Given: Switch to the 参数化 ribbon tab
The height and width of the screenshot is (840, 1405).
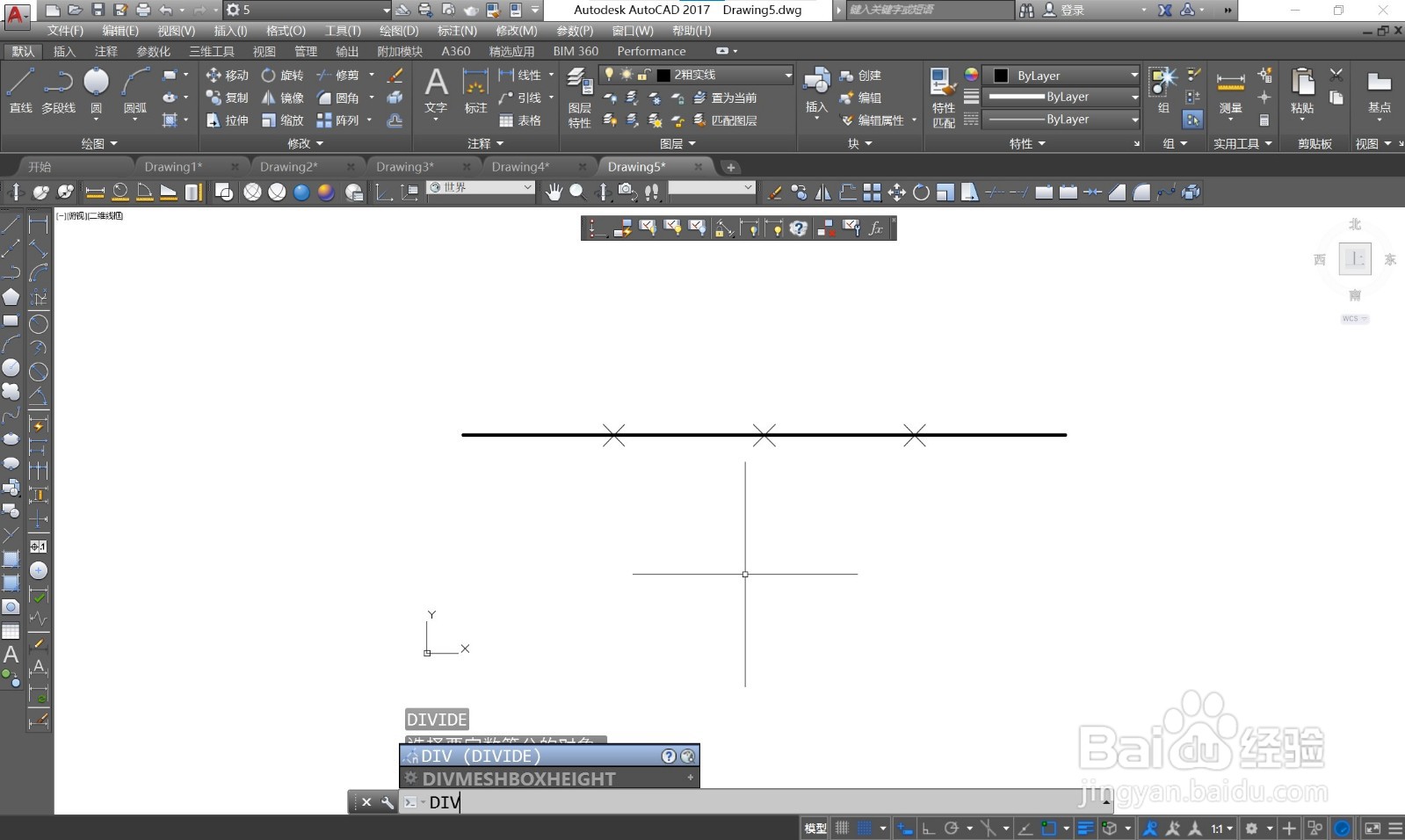Looking at the screenshot, I should click(x=154, y=51).
